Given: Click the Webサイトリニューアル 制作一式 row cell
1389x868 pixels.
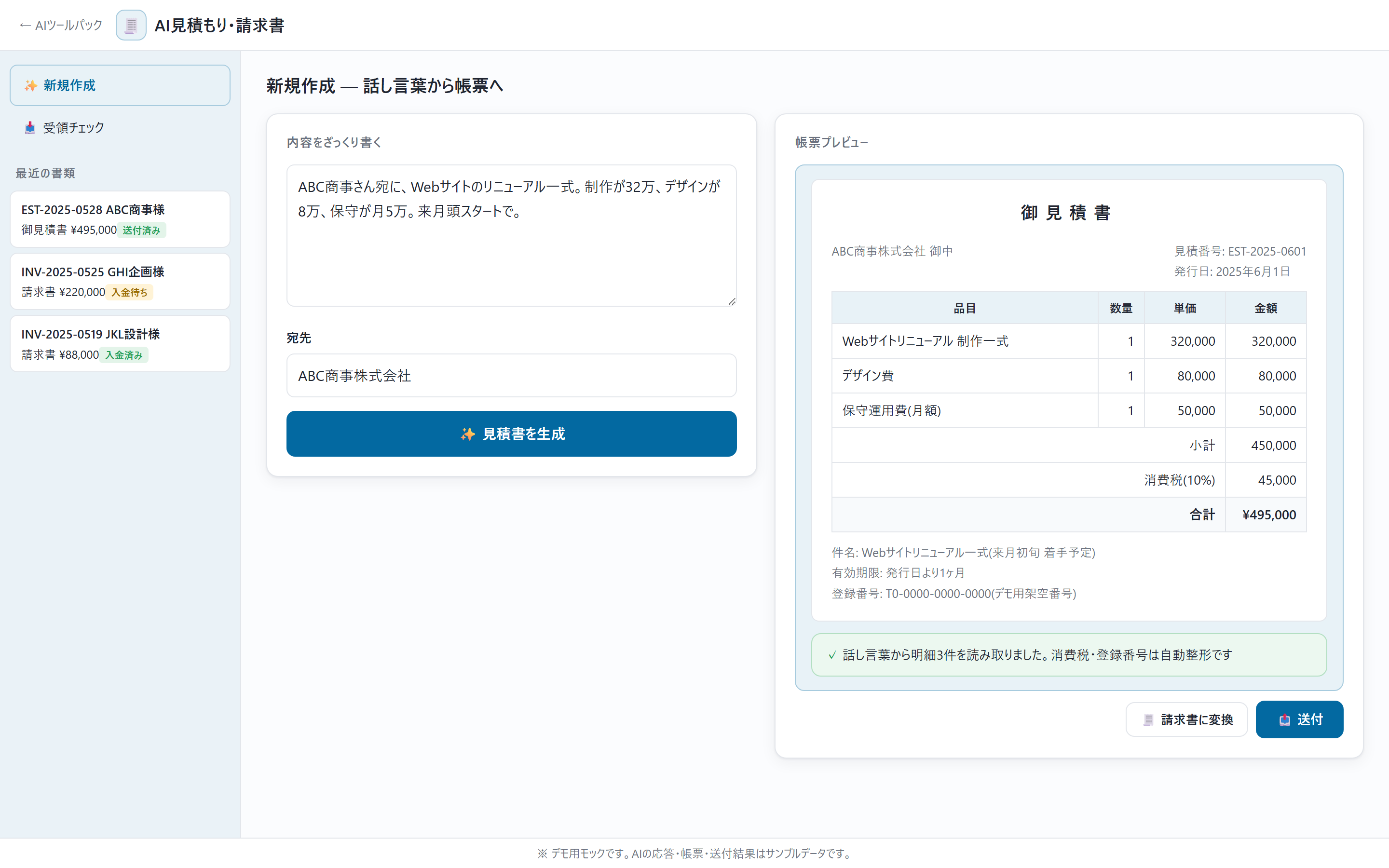Looking at the screenshot, I should (964, 341).
